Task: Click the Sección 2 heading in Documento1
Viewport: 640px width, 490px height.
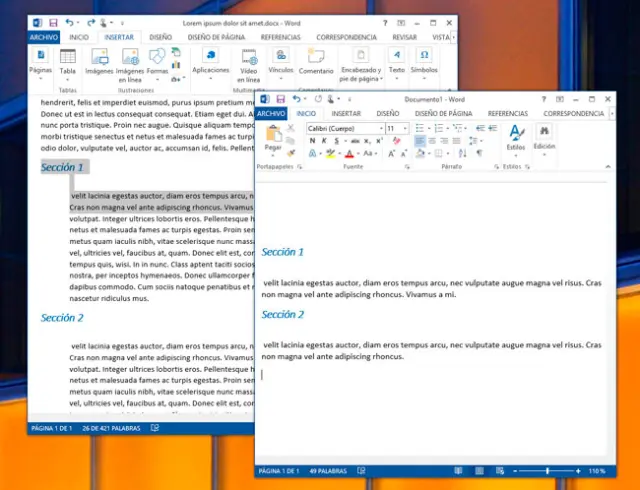Action: coord(283,315)
